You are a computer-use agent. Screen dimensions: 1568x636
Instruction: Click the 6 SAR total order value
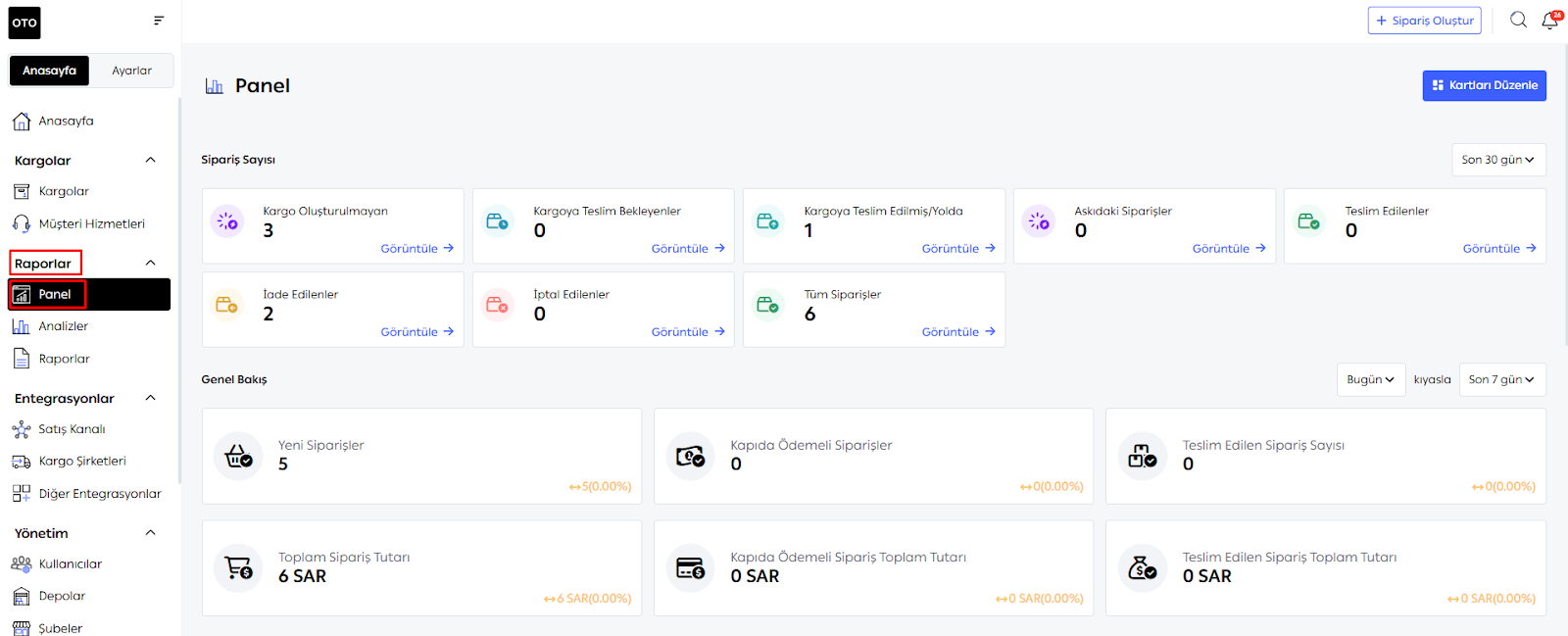pos(303,576)
